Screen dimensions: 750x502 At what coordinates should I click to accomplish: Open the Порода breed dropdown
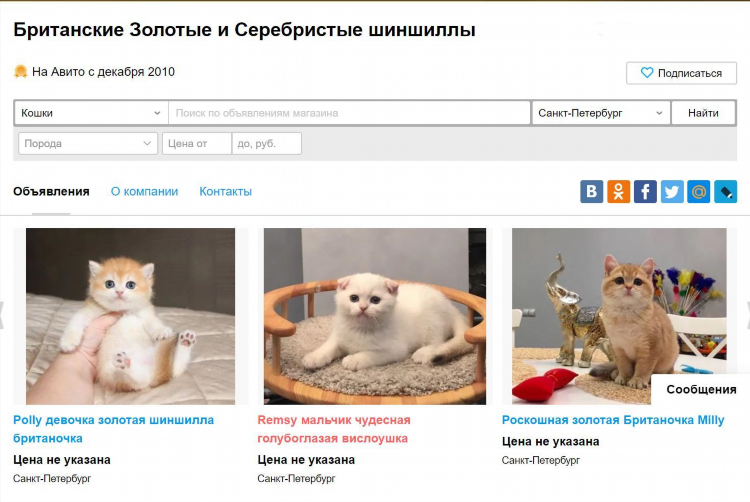click(88, 143)
